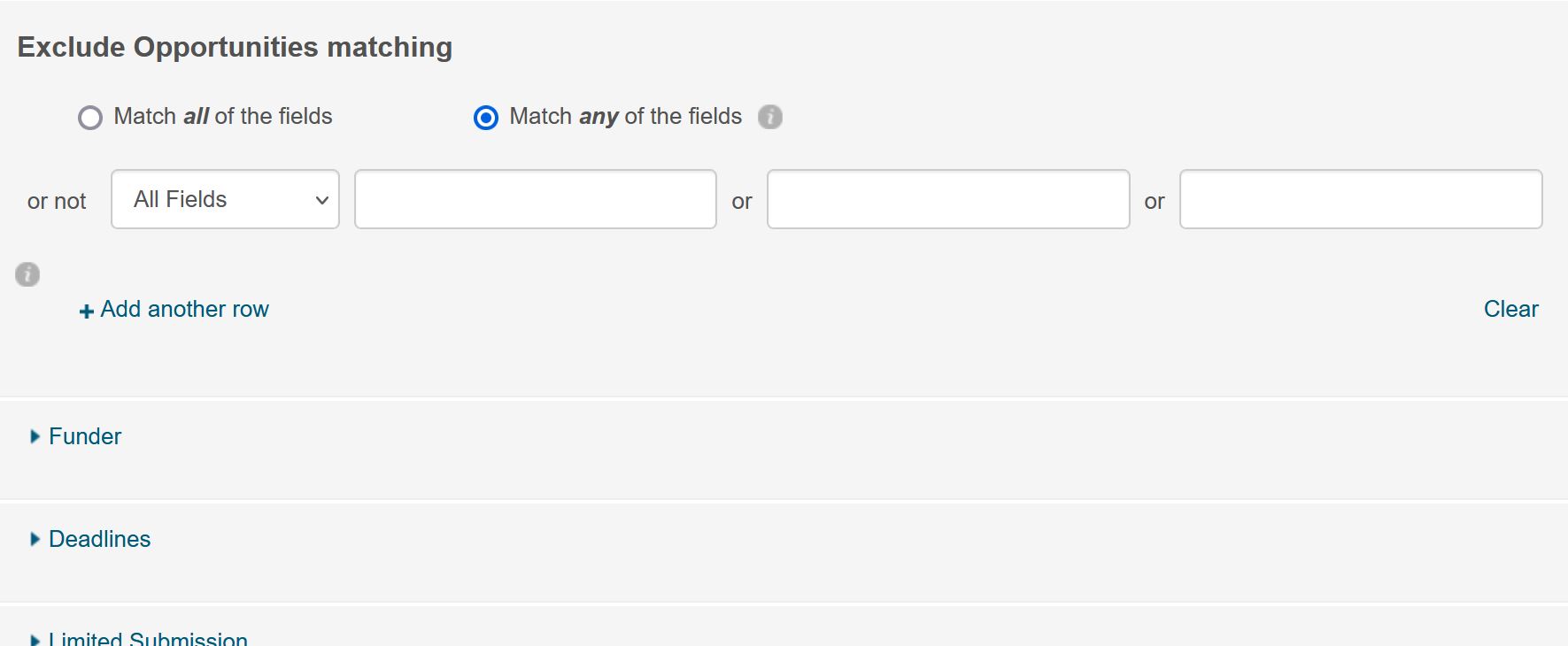Click the Deadlines section title
1568x646 pixels.
pyautogui.click(x=100, y=539)
